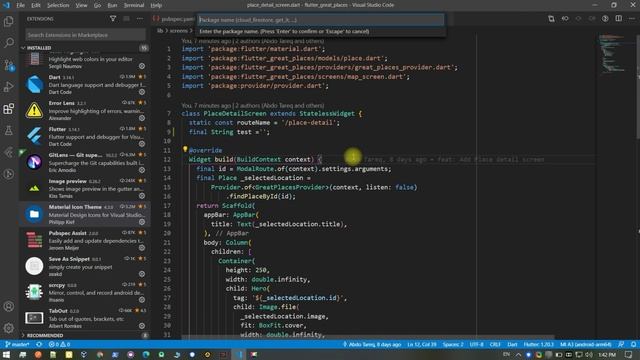This screenshot has height=360, width=640.
Task: Click the GitLens open changes editor icon
Action: coord(551,19)
